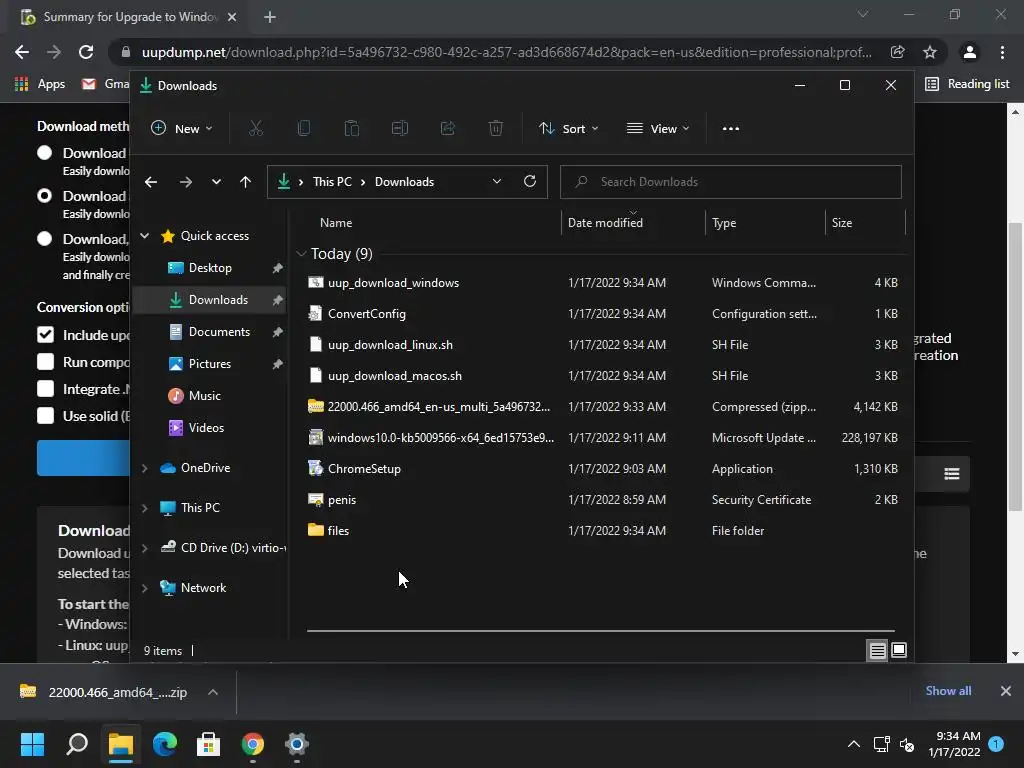Viewport: 1024px width, 768px height.
Task: Open the New item dropdown
Action: (182, 129)
